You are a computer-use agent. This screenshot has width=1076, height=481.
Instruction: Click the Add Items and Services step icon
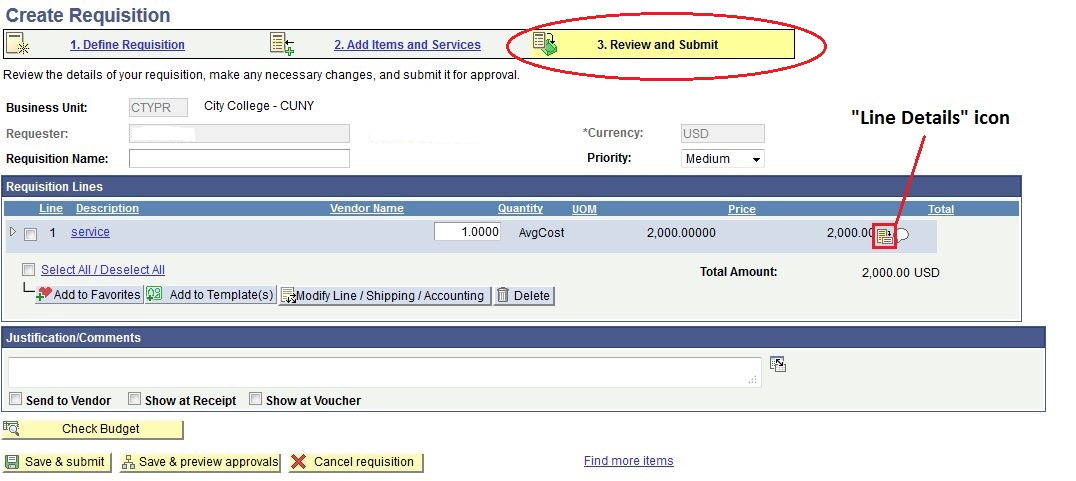click(x=281, y=43)
